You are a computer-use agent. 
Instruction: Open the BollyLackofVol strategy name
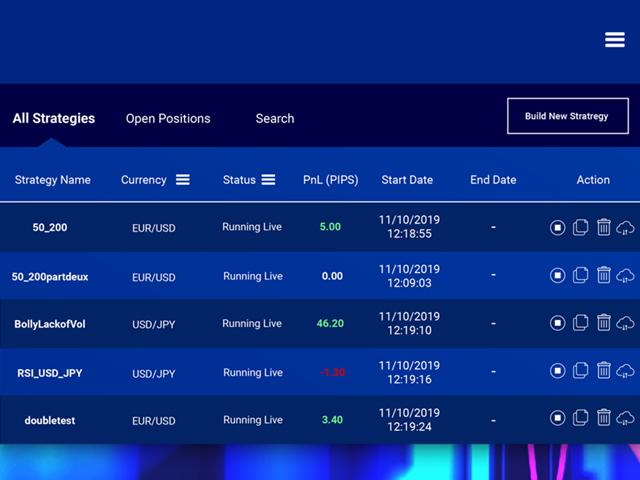(x=50, y=324)
